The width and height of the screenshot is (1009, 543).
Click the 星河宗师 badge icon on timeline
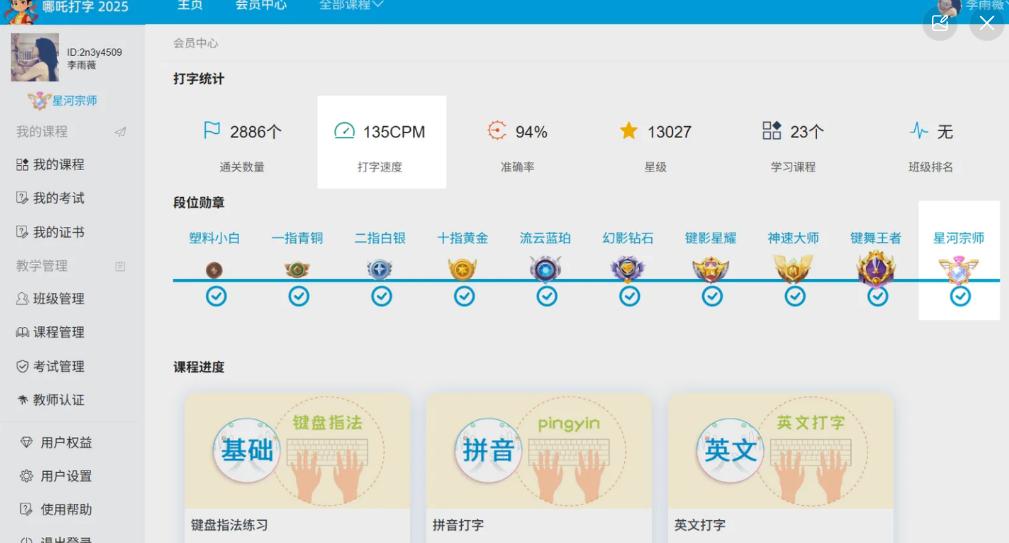tap(959, 270)
